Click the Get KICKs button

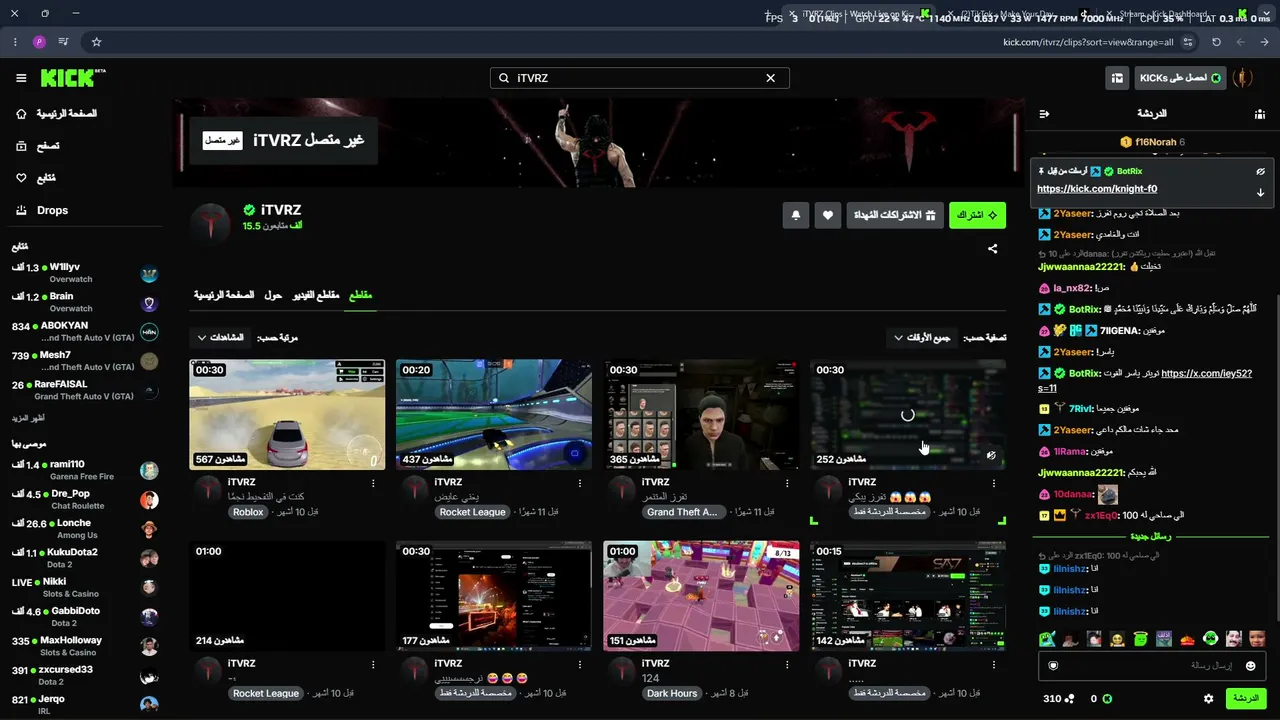click(1180, 78)
